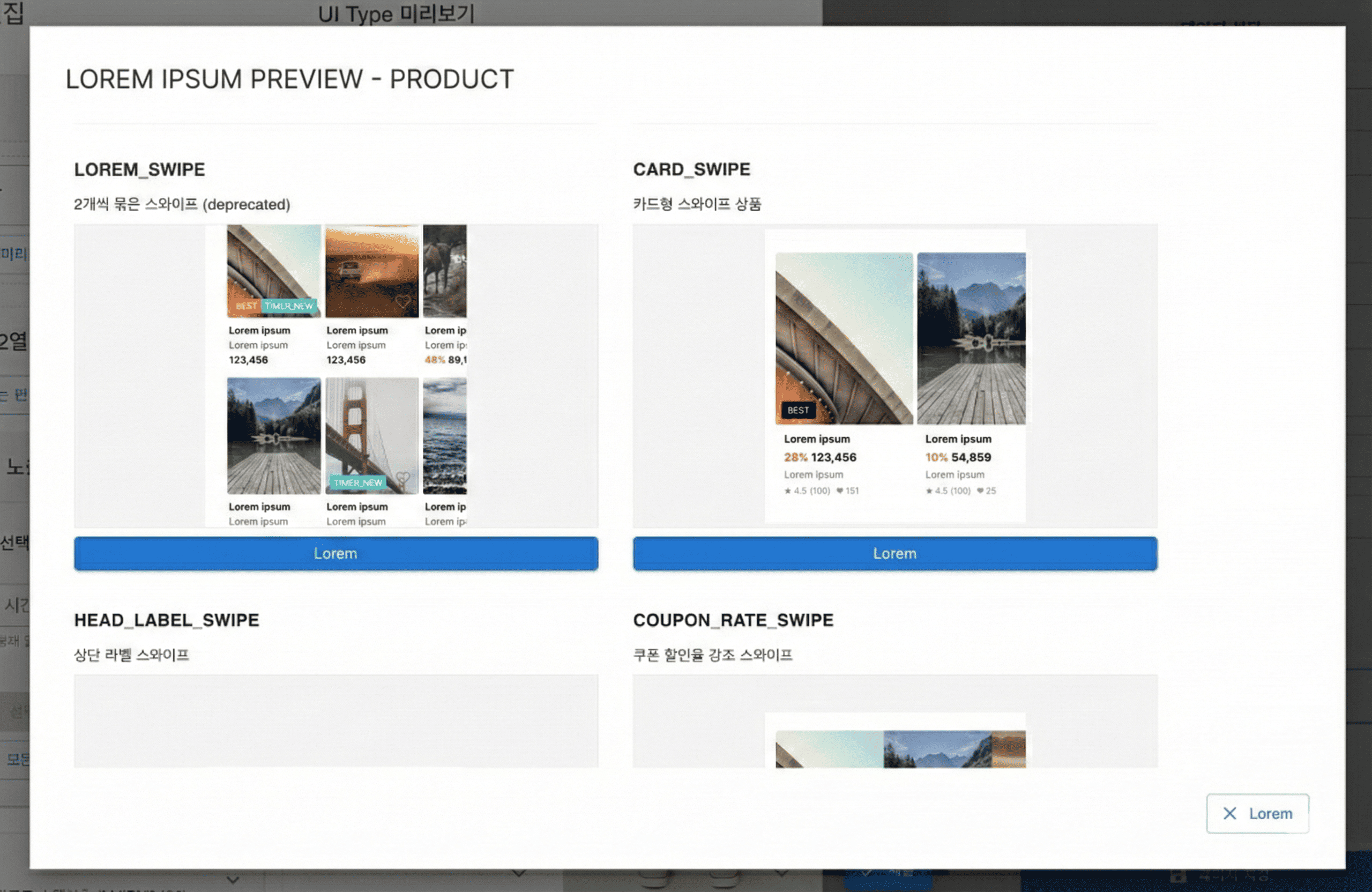1372x892 pixels.
Task: Select CARD_SWIPE with its blue Lorem button
Action: 894,554
